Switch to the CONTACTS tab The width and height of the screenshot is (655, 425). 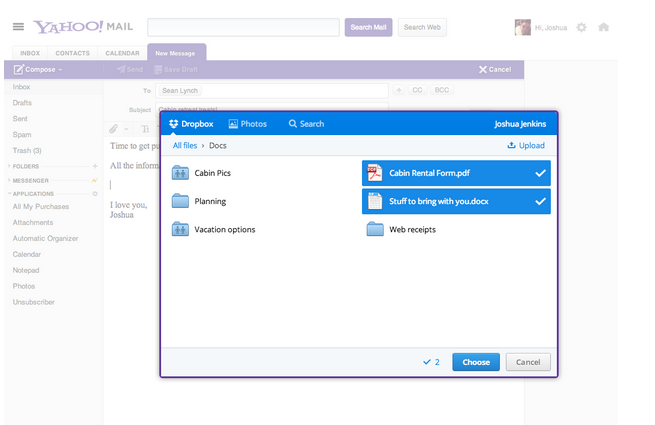73,53
